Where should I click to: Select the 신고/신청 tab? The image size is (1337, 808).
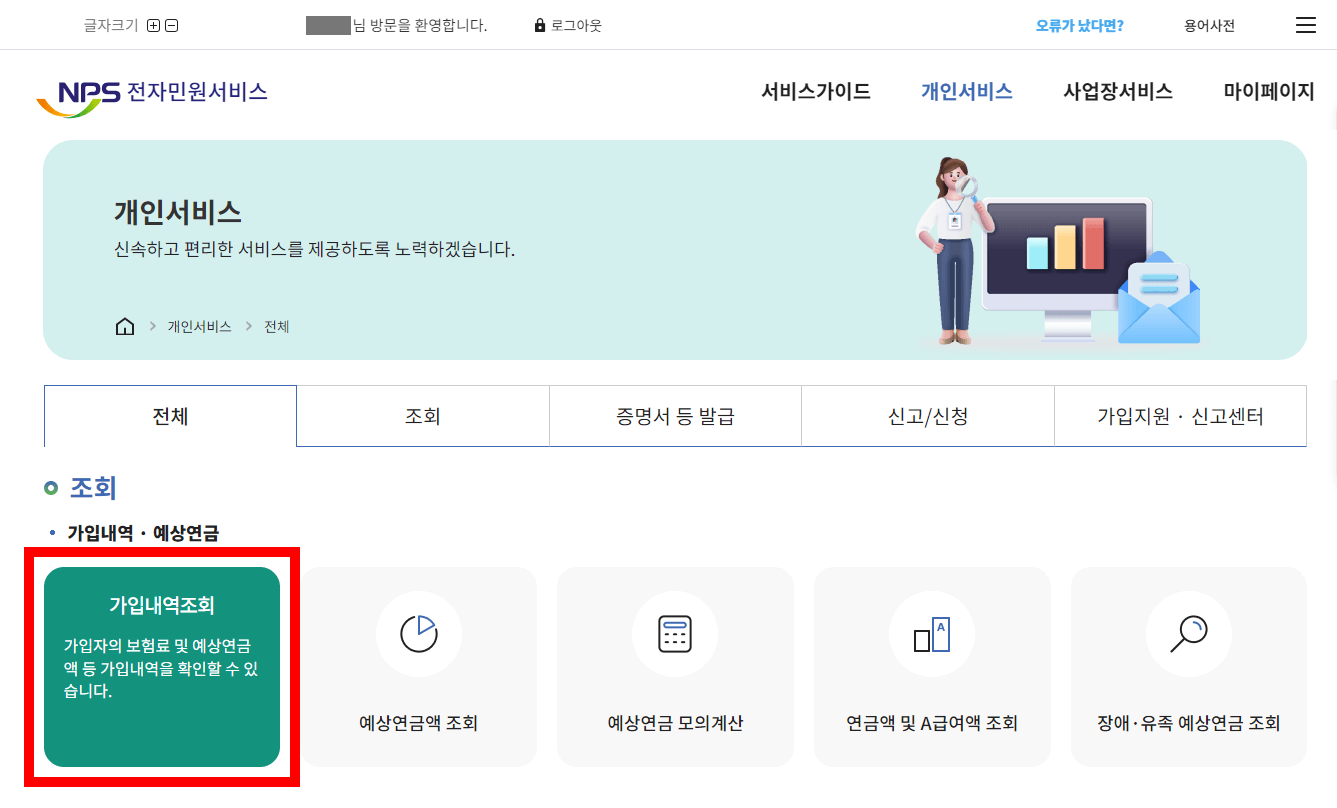click(x=928, y=415)
